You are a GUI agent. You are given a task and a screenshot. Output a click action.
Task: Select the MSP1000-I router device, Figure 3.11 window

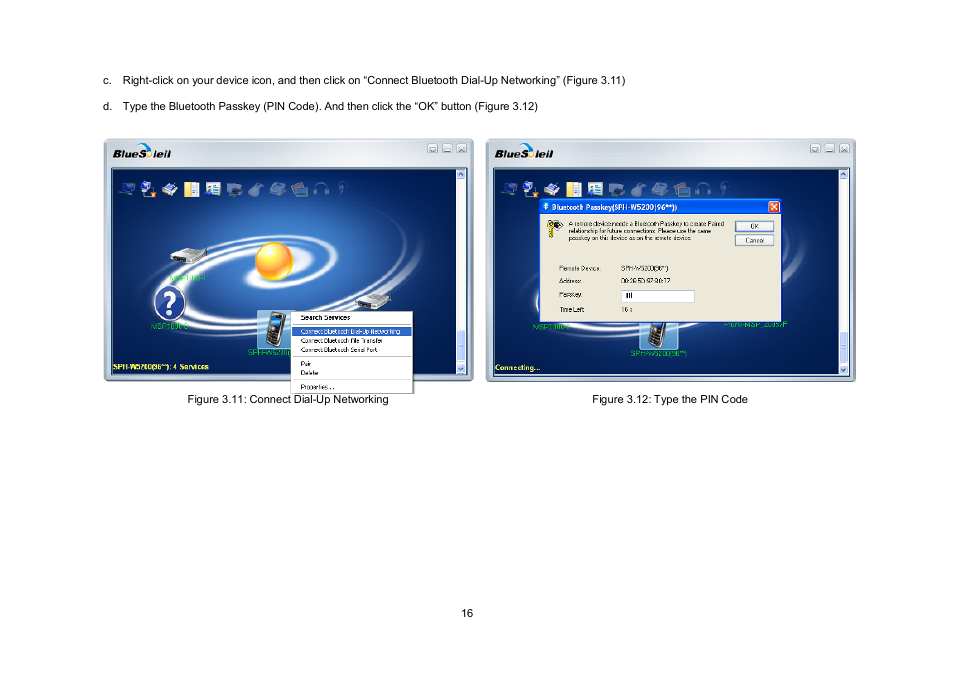188,254
